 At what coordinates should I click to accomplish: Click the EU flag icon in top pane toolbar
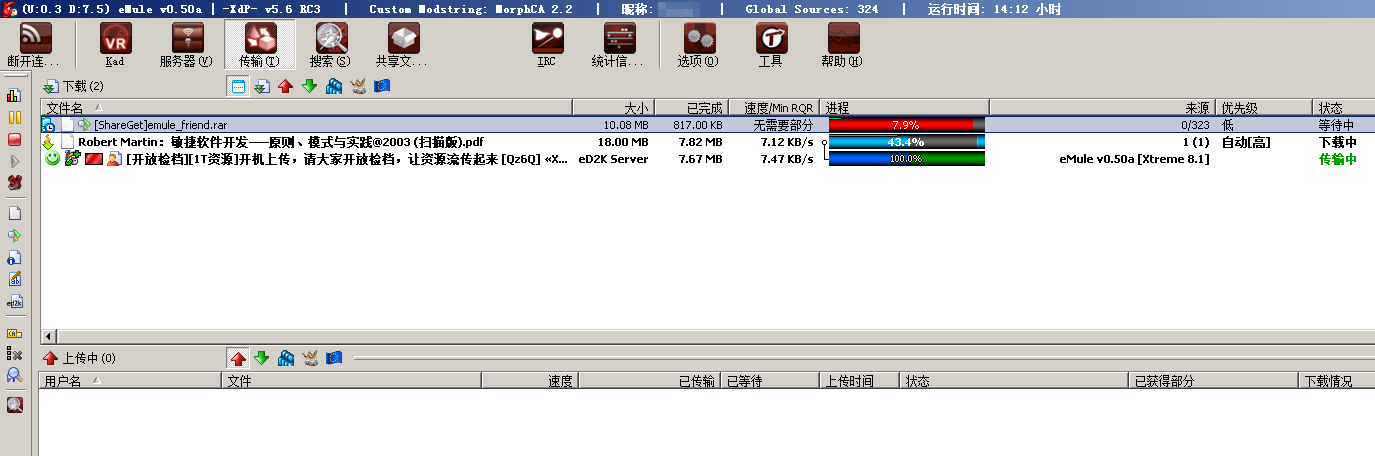click(382, 87)
